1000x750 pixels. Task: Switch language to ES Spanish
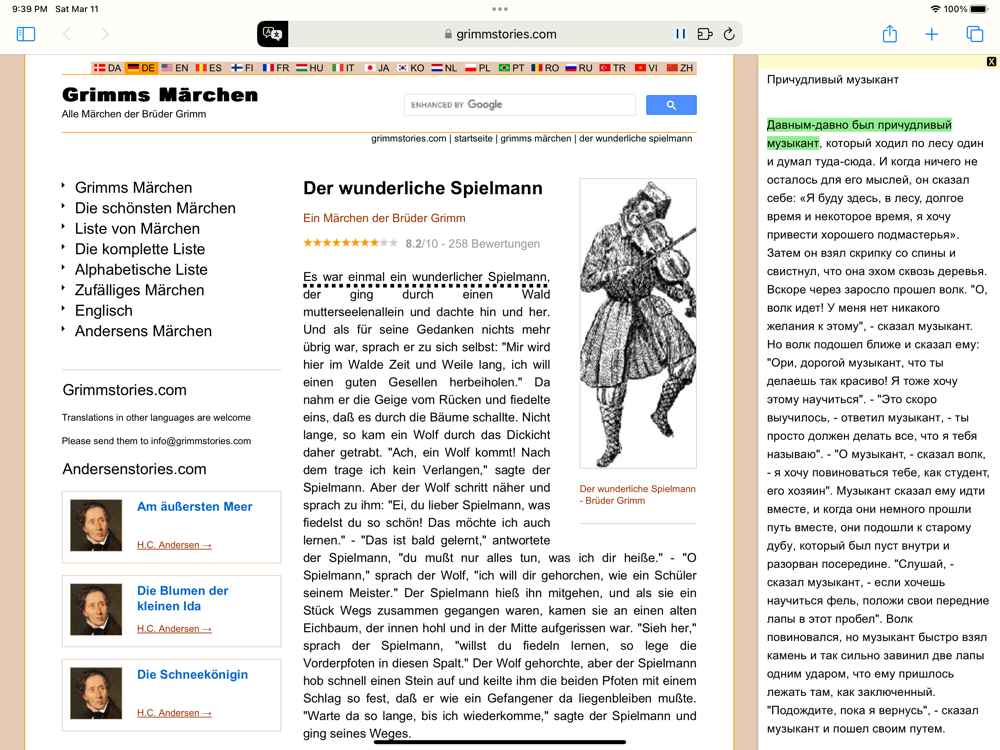click(x=209, y=68)
